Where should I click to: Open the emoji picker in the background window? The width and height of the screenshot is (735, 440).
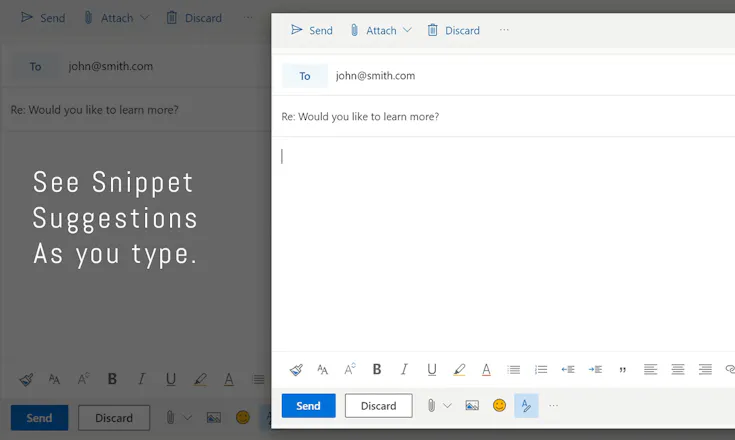pyautogui.click(x=243, y=417)
